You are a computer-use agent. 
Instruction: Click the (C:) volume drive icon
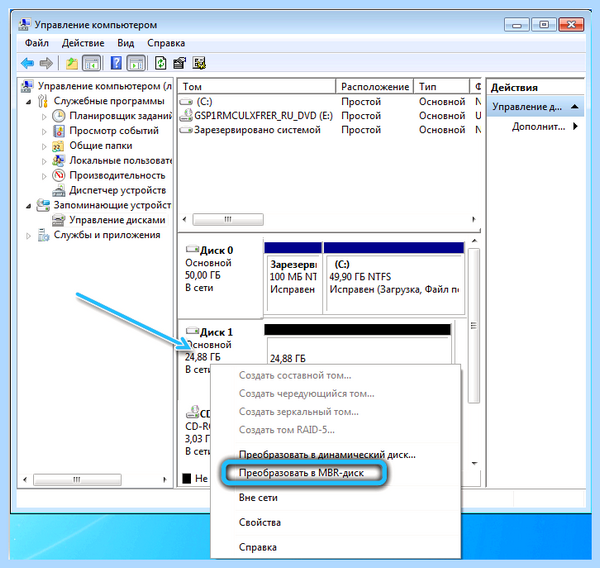186,102
